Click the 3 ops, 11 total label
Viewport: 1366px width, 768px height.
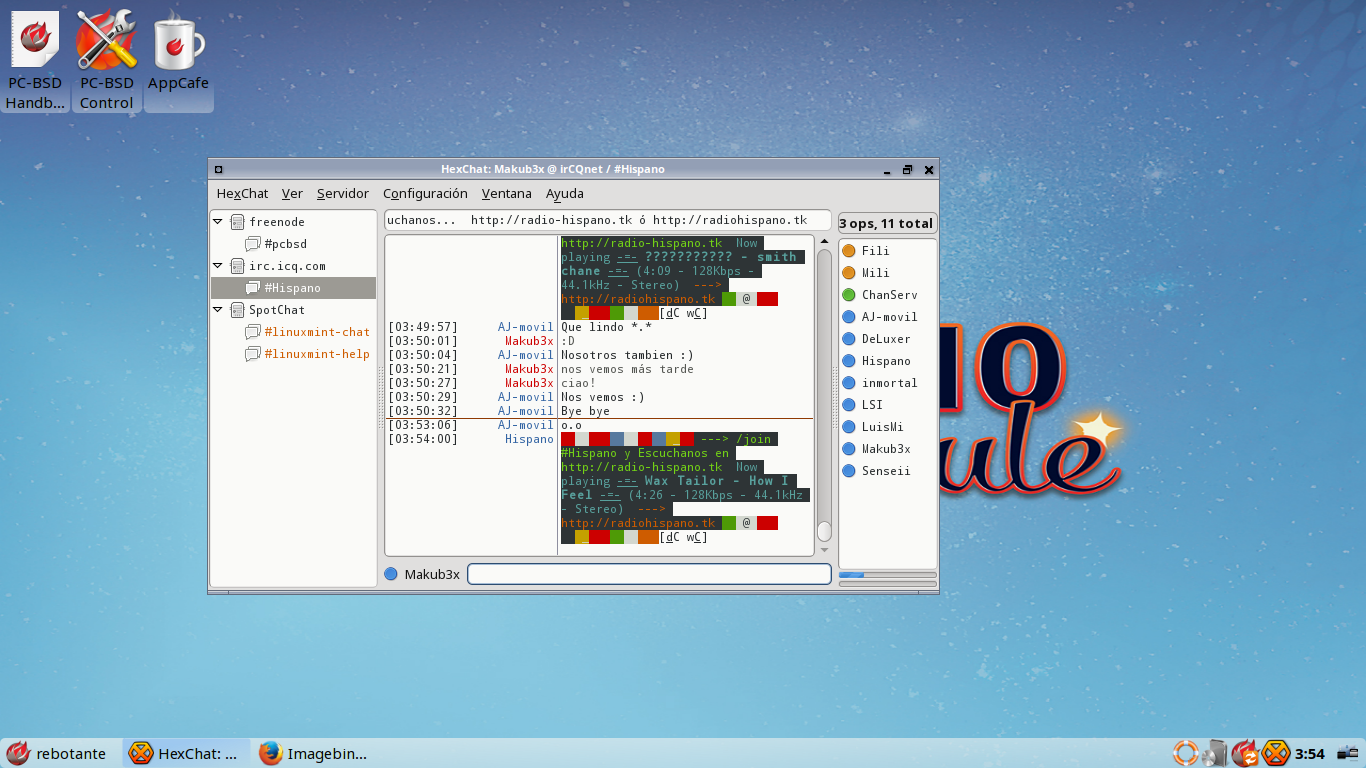pyautogui.click(x=887, y=223)
